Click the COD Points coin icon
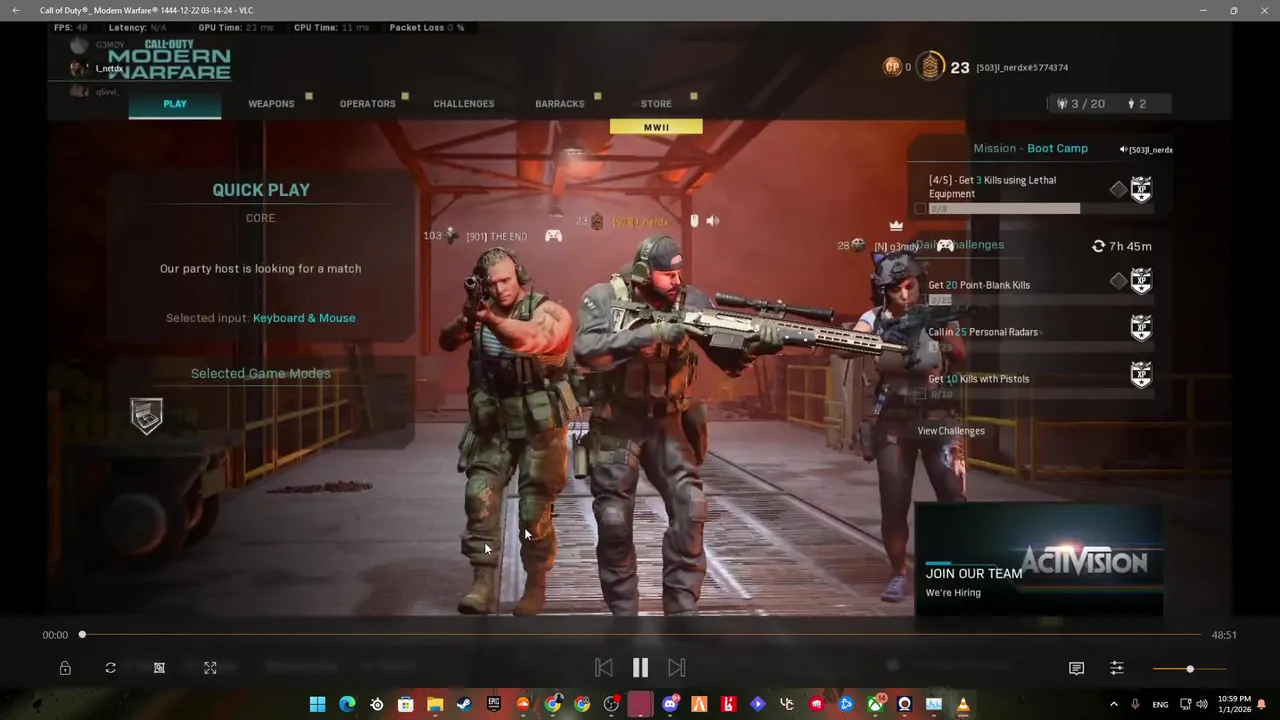1280x720 pixels. [892, 67]
